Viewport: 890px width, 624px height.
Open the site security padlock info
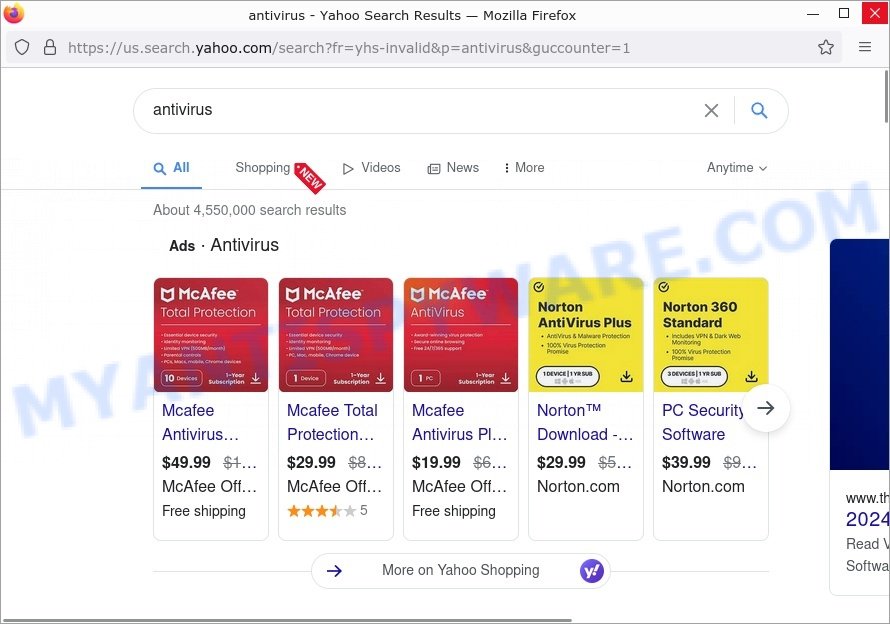pos(50,47)
